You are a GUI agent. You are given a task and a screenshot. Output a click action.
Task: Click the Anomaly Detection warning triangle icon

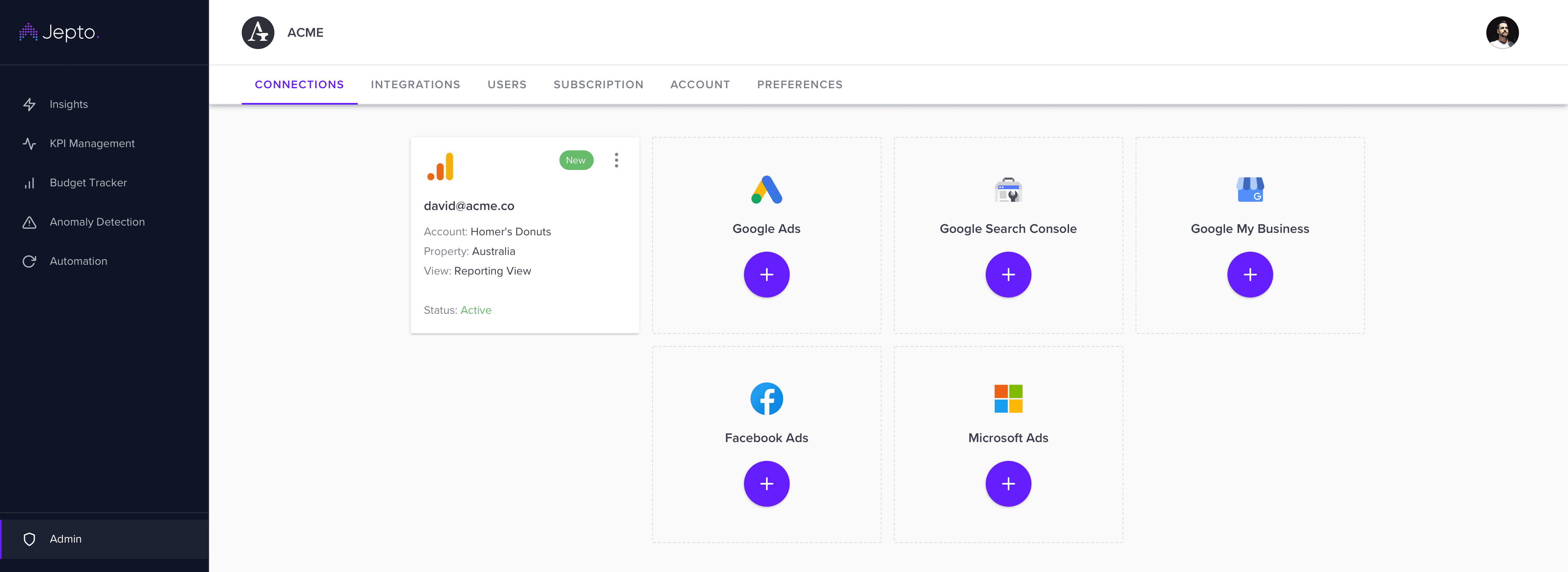(x=29, y=222)
